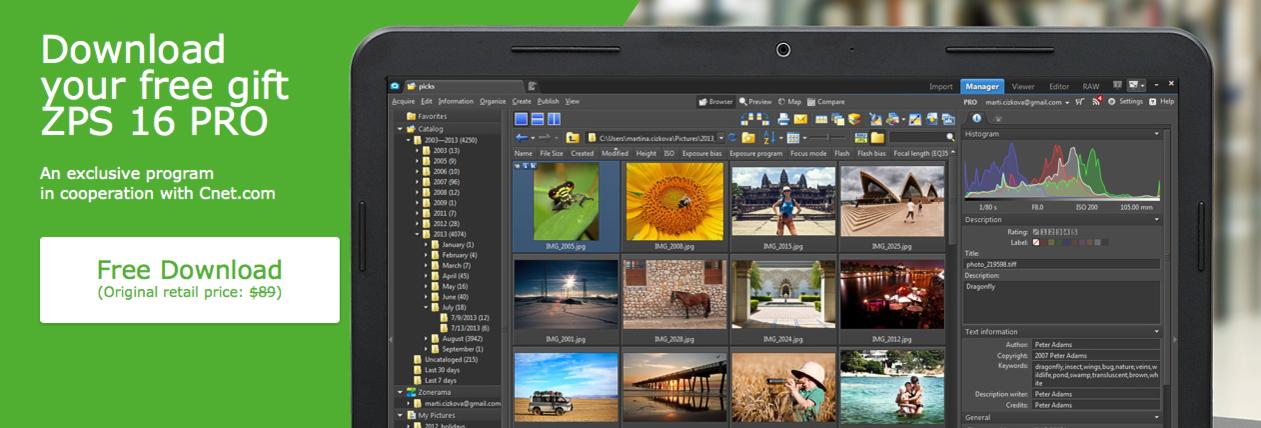The image size is (1261, 428).
Task: Expand the August (3942) folder
Action: pyautogui.click(x=425, y=338)
